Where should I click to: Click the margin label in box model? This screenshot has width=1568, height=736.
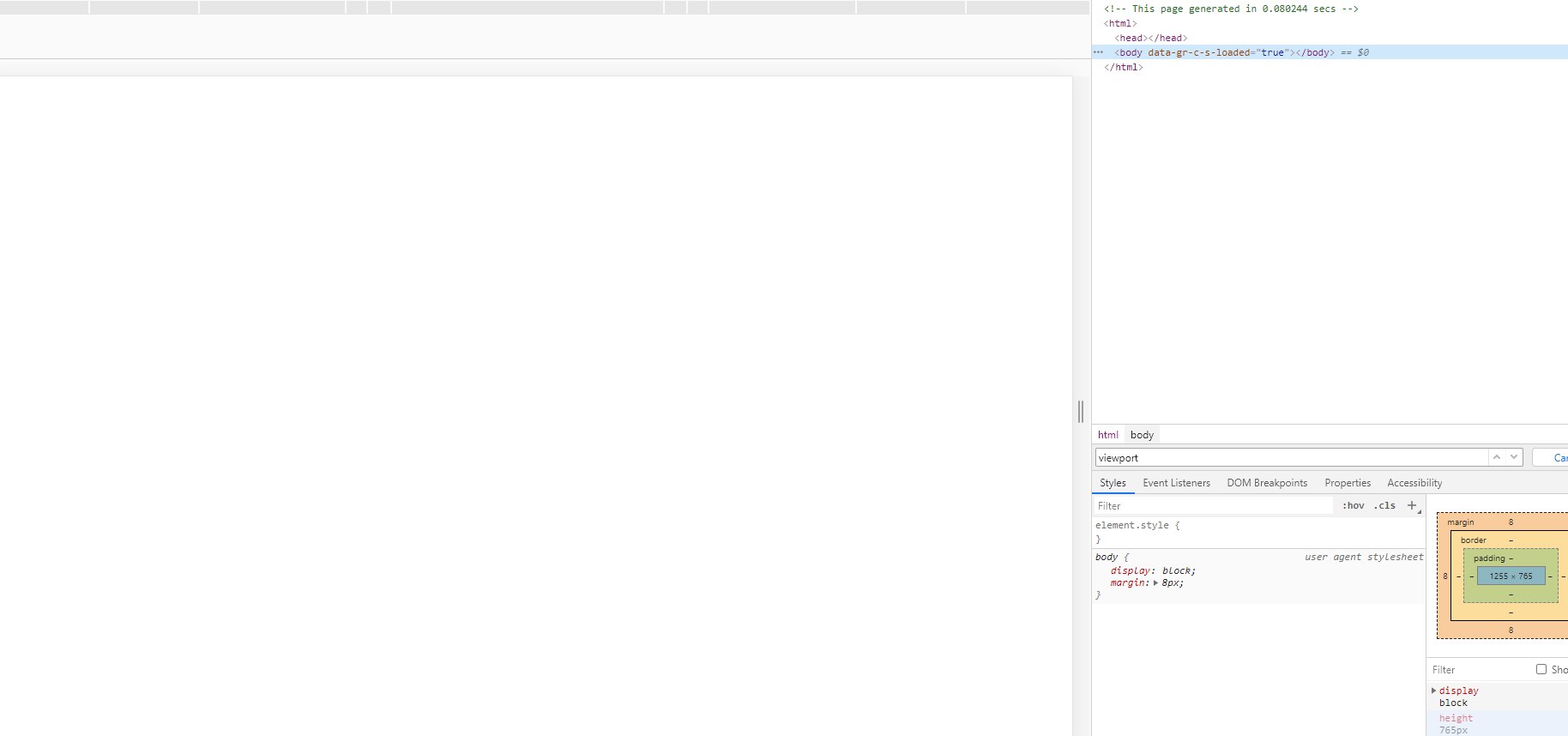click(x=1460, y=522)
